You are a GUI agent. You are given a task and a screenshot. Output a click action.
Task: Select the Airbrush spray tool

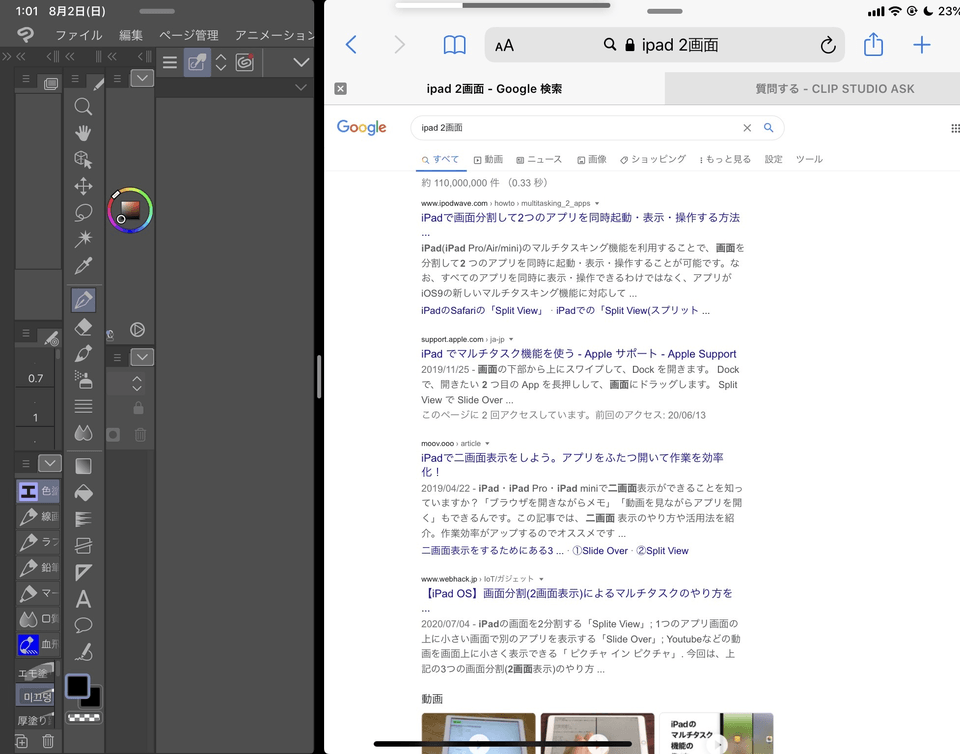pos(83,379)
